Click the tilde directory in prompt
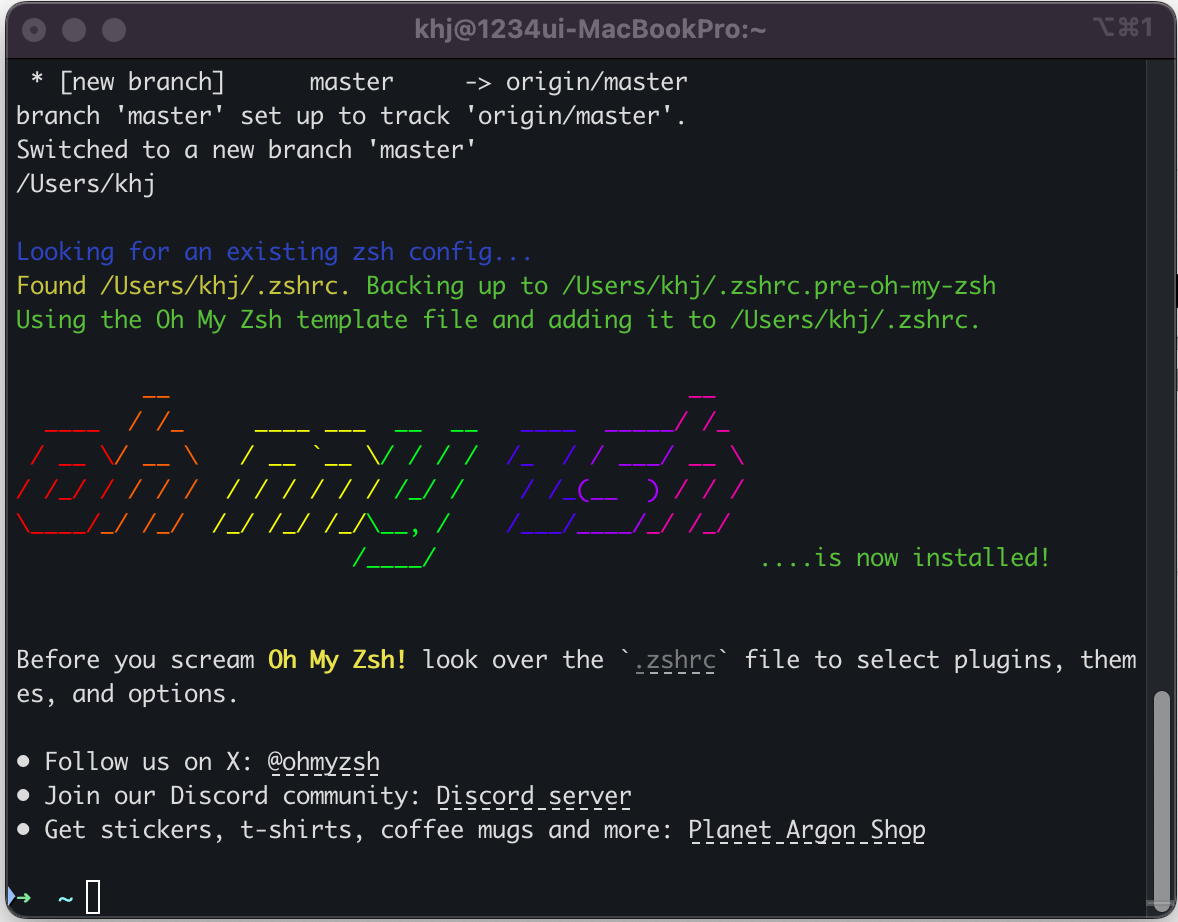Image resolution: width=1178 pixels, height=922 pixels. (x=65, y=898)
